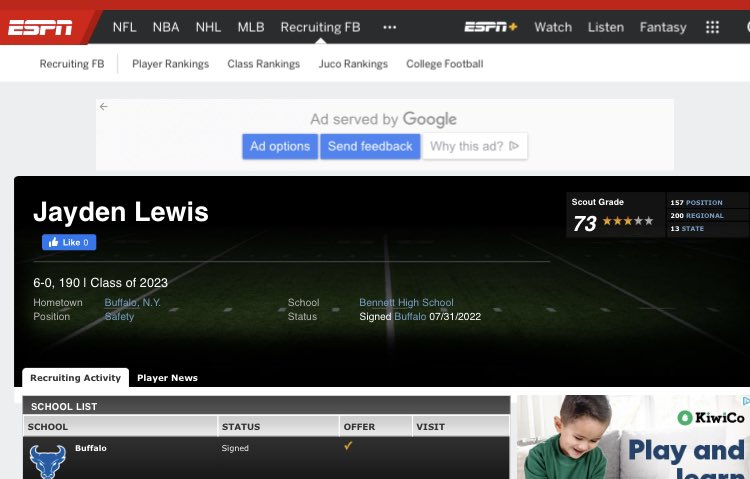750x479 pixels.
Task: Open Juco Rankings
Action: coord(353,64)
